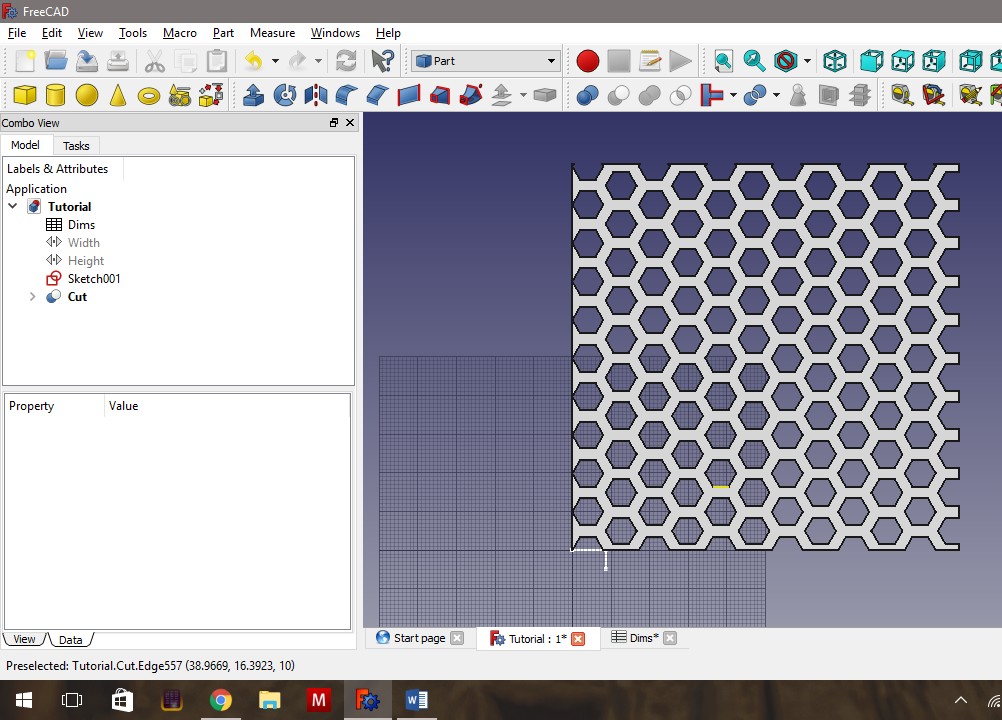Open draw style dropdown arrow
This screenshot has width=1002, height=720.
click(807, 61)
